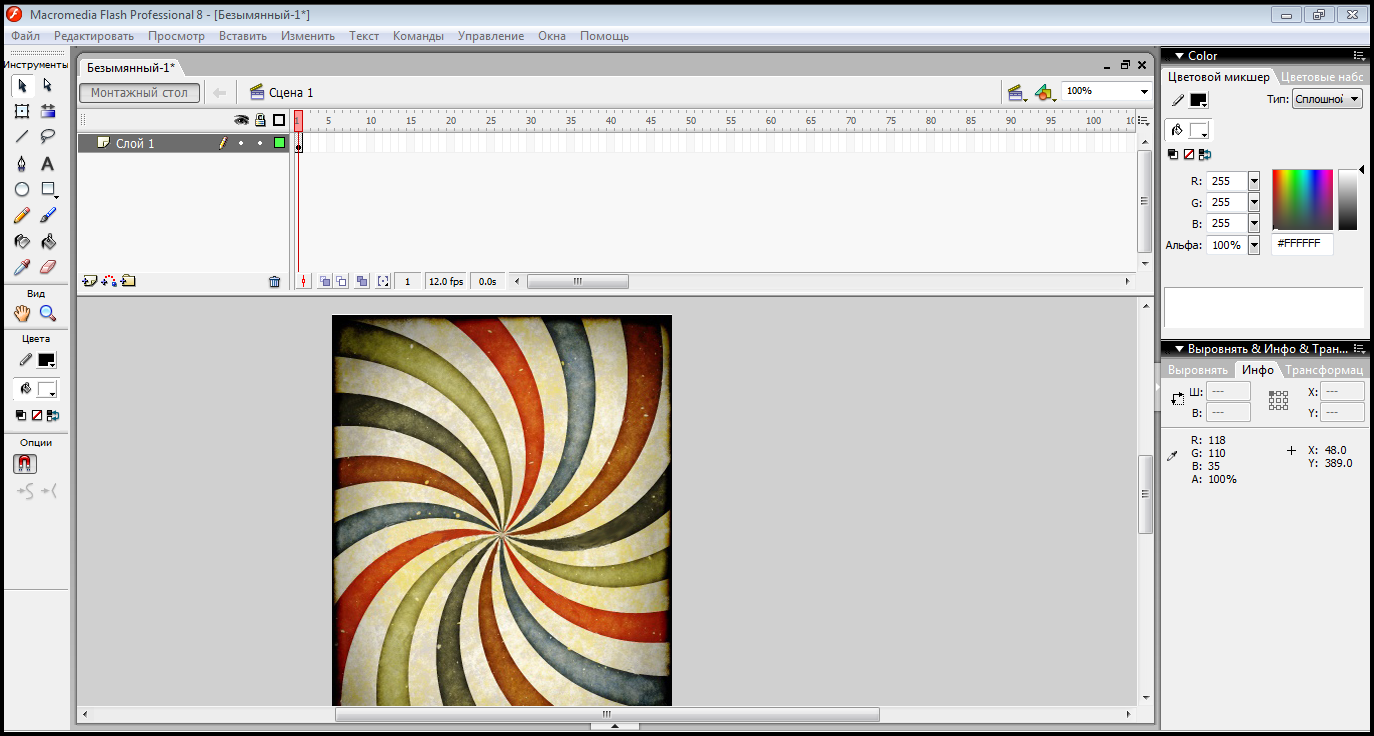The height and width of the screenshot is (736, 1374).
Task: Click No Color button in toolbox
Action: [x=37, y=415]
